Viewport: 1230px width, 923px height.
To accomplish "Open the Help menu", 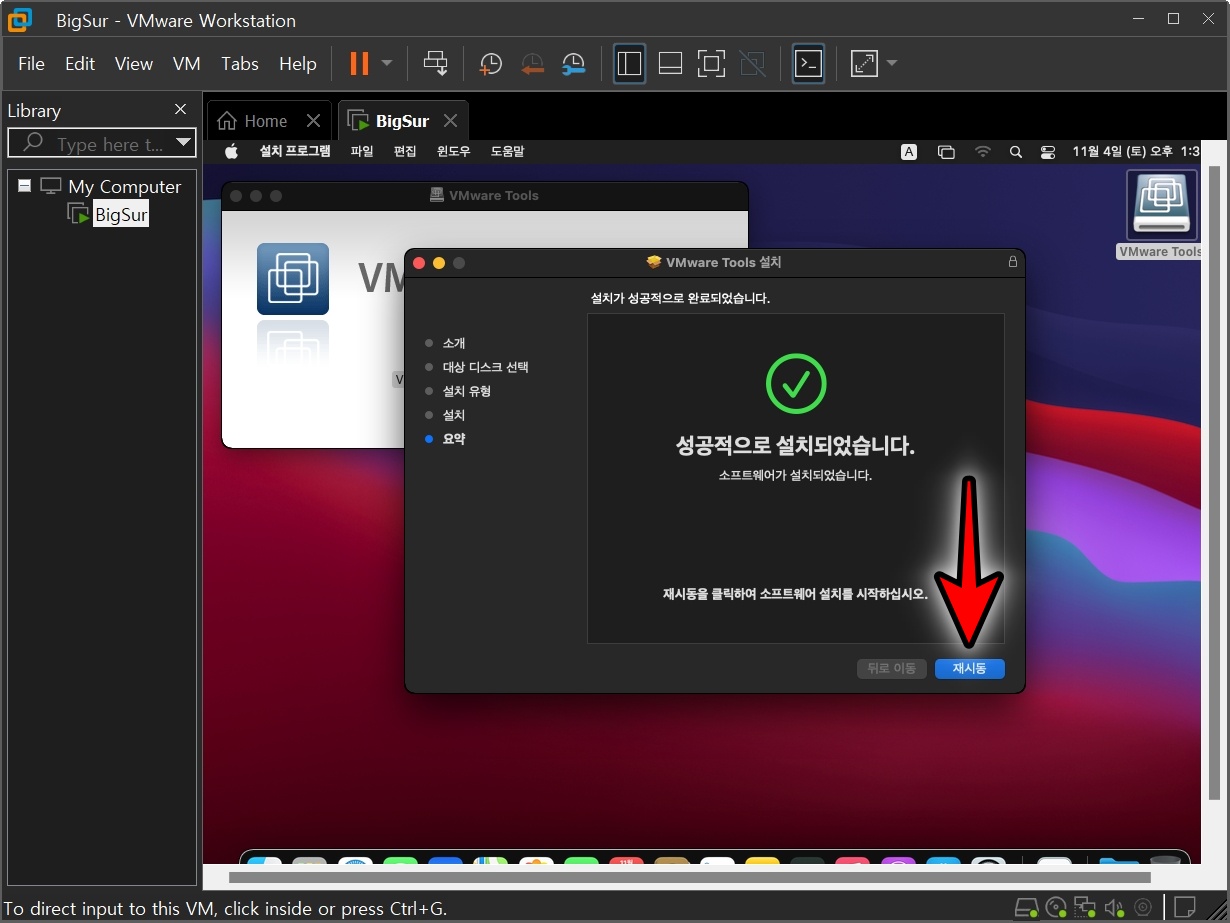I will (298, 64).
